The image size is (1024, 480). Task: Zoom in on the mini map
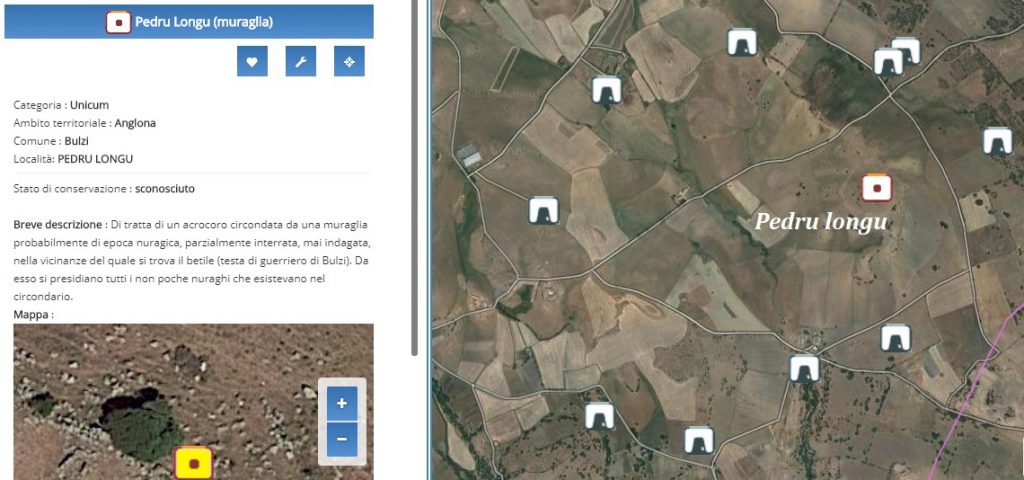(x=342, y=403)
